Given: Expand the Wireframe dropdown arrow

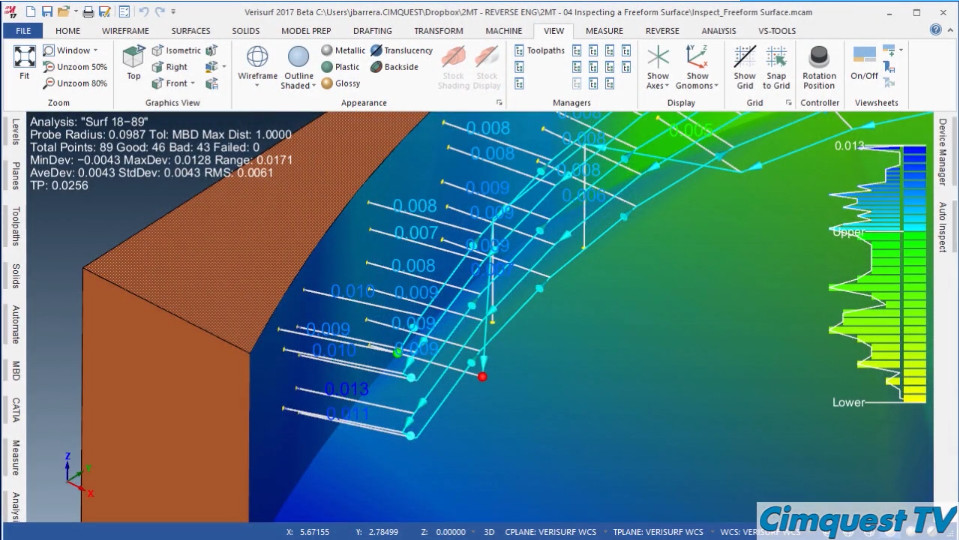Looking at the screenshot, I should click(257, 86).
